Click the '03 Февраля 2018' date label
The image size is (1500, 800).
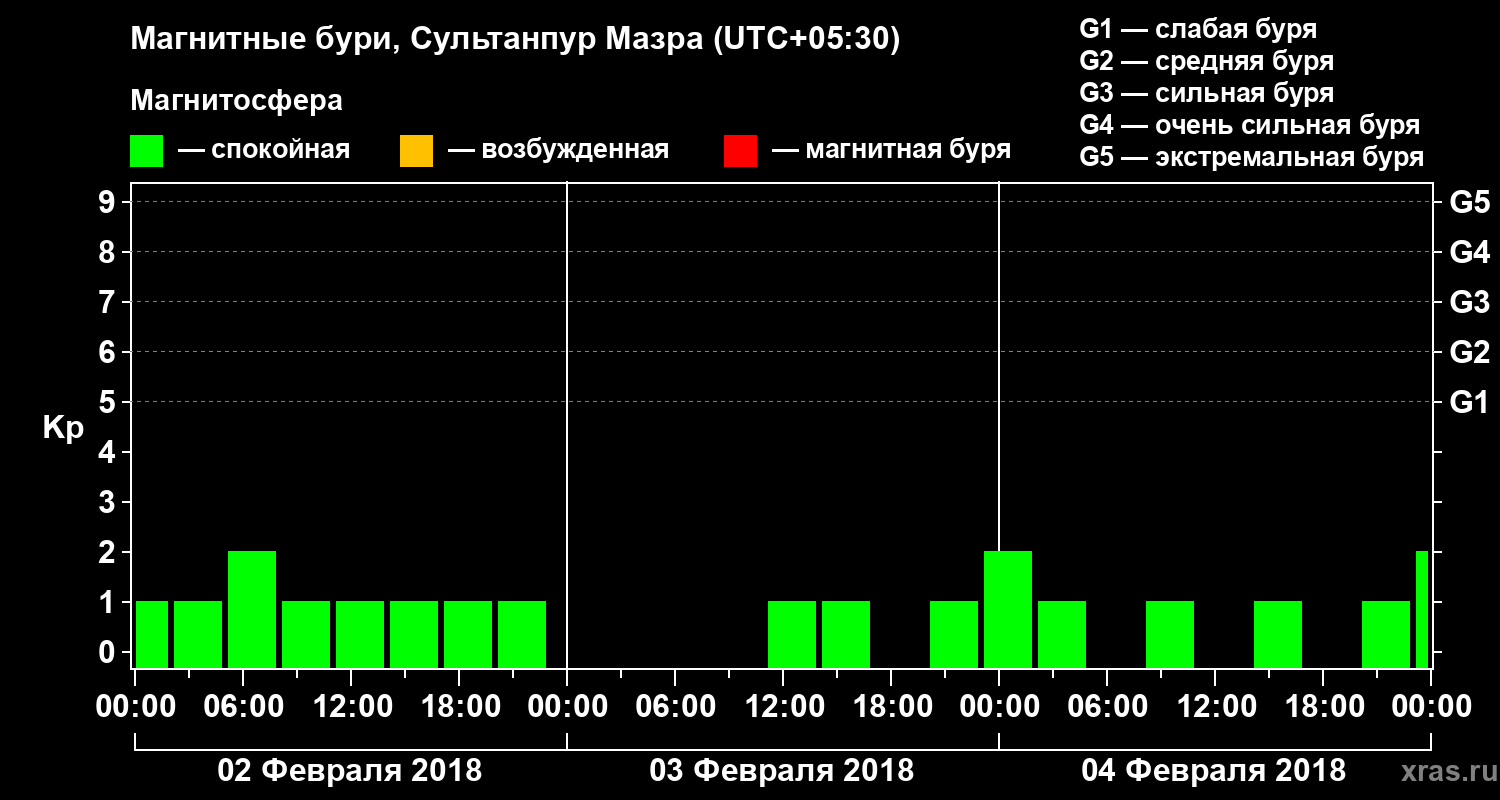point(782,771)
